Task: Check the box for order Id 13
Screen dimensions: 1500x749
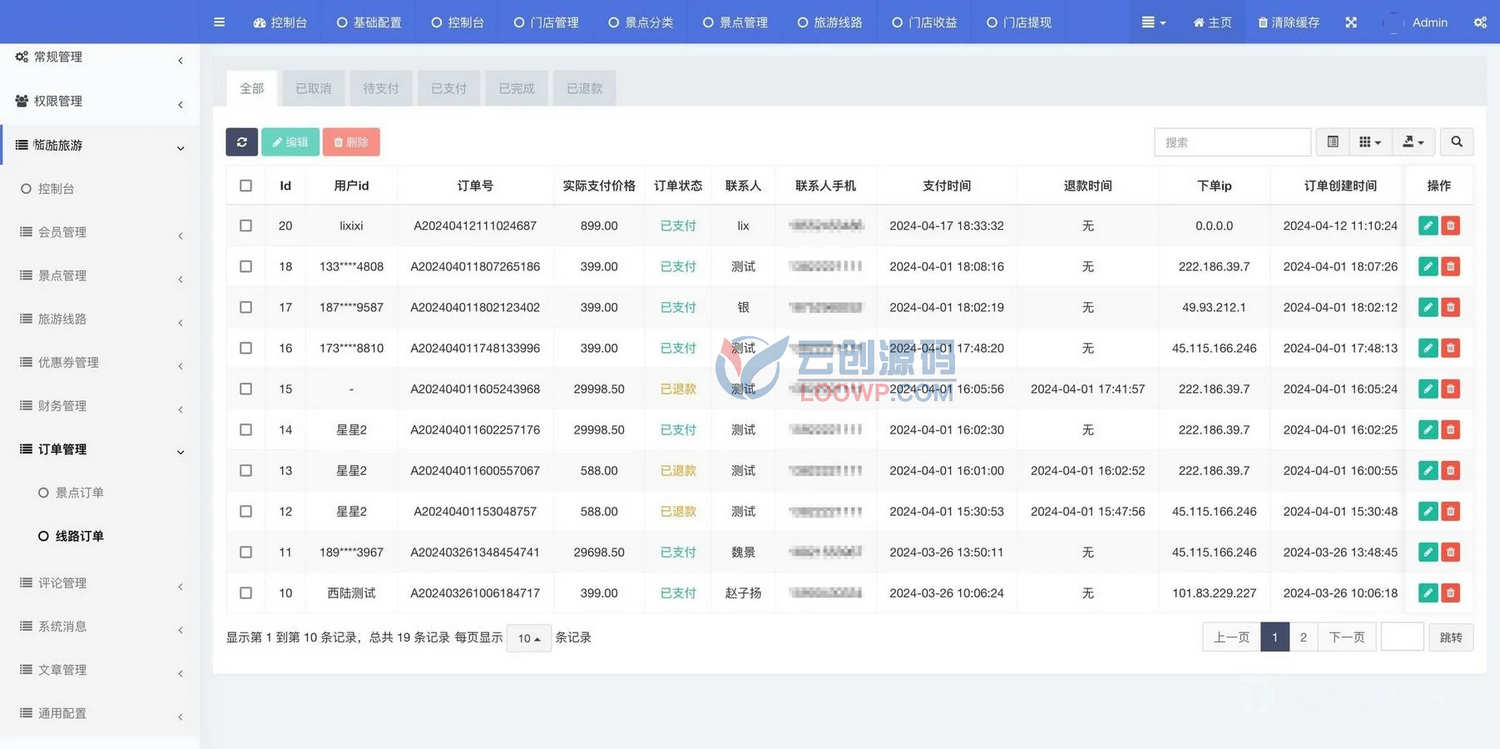Action: point(246,470)
